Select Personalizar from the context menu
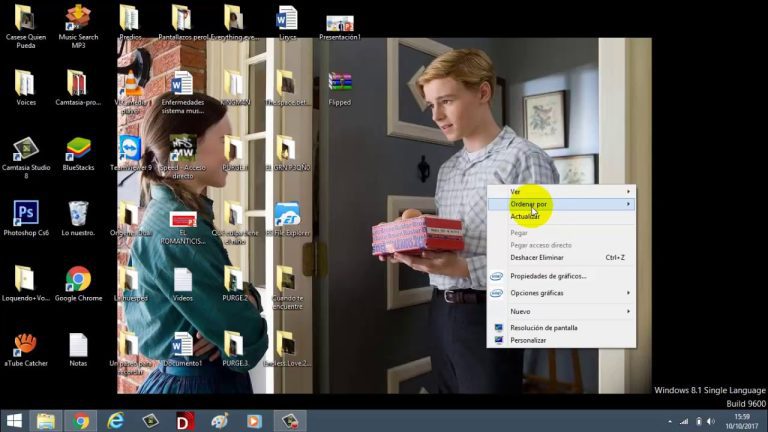768x432 pixels. point(528,340)
